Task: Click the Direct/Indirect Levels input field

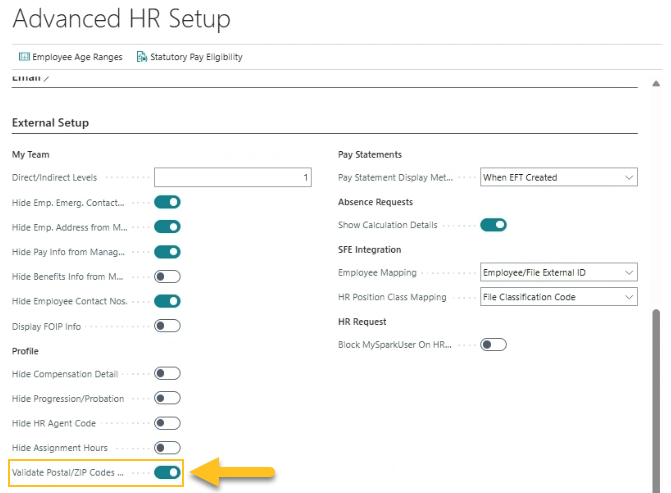Action: coord(234,177)
